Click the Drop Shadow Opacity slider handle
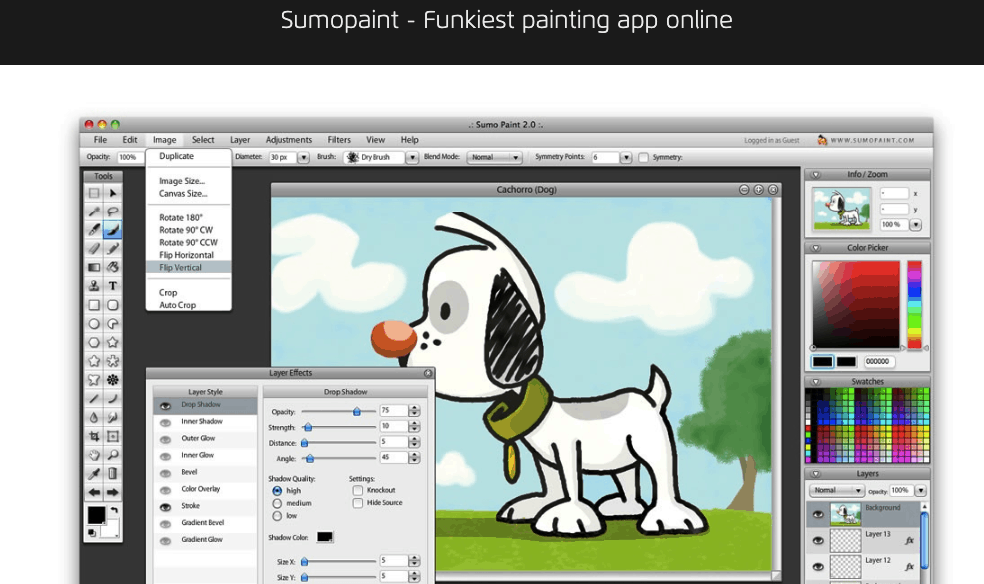 pyautogui.click(x=356, y=411)
